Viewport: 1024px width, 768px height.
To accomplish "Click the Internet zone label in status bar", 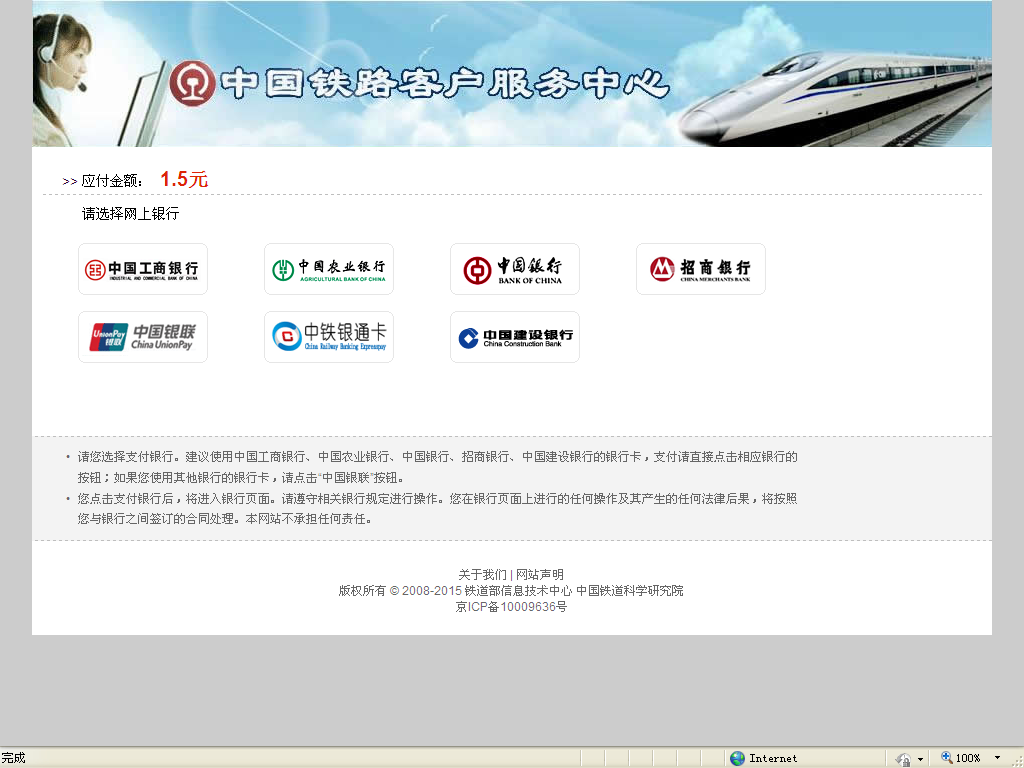I will click(773, 758).
